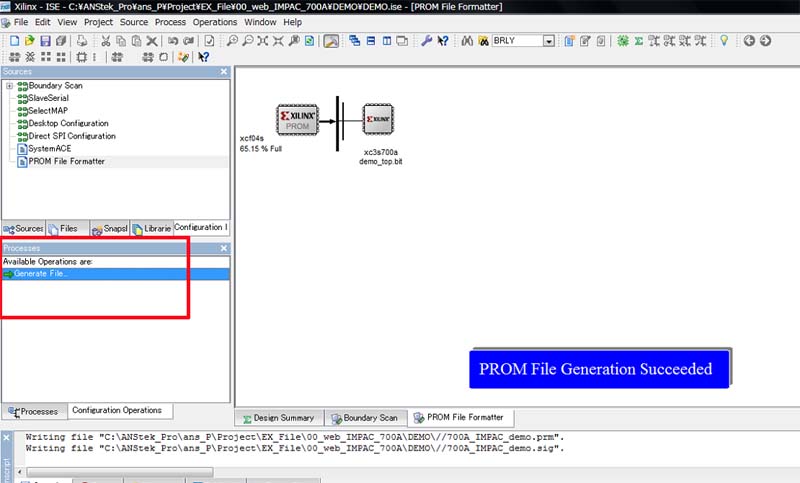Click the Delete X toolbar icon
This screenshot has height=483, width=800.
pyautogui.click(x=152, y=41)
